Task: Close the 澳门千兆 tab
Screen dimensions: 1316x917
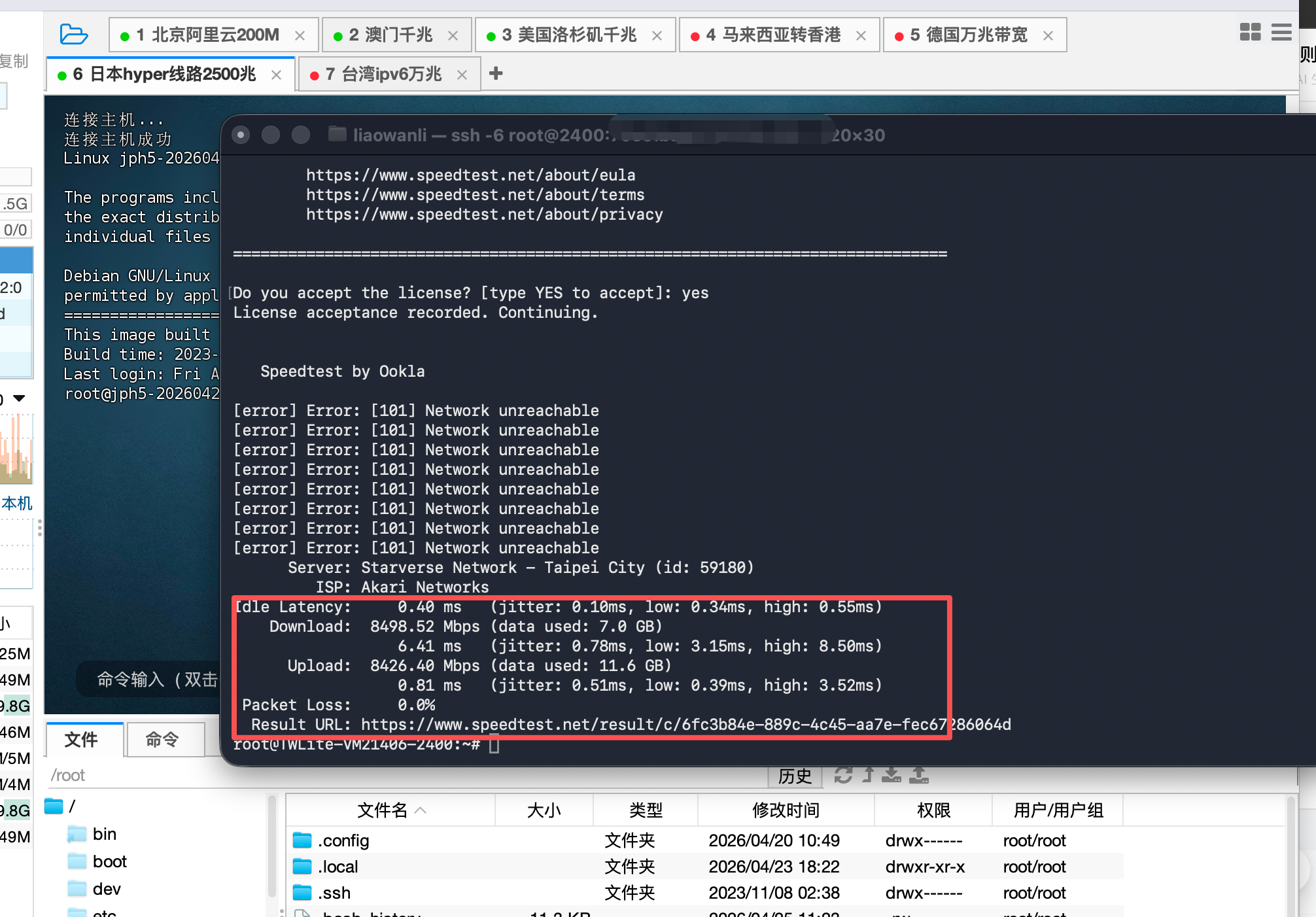Action: pos(453,36)
